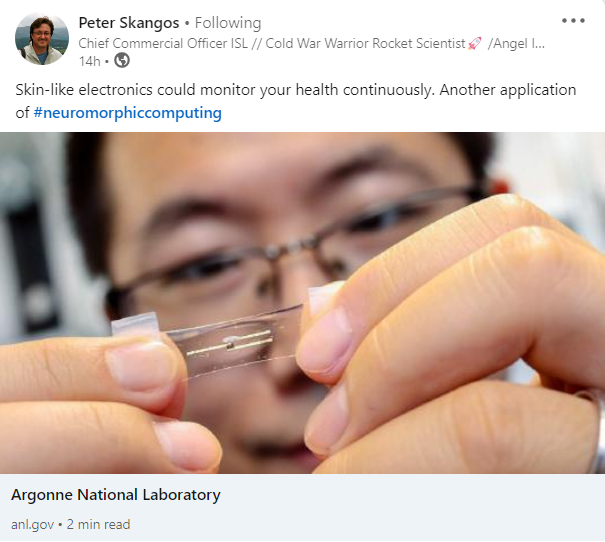Screen dimensions: 605x542
Task: Open the three-dot post options menu
Action: [573, 21]
